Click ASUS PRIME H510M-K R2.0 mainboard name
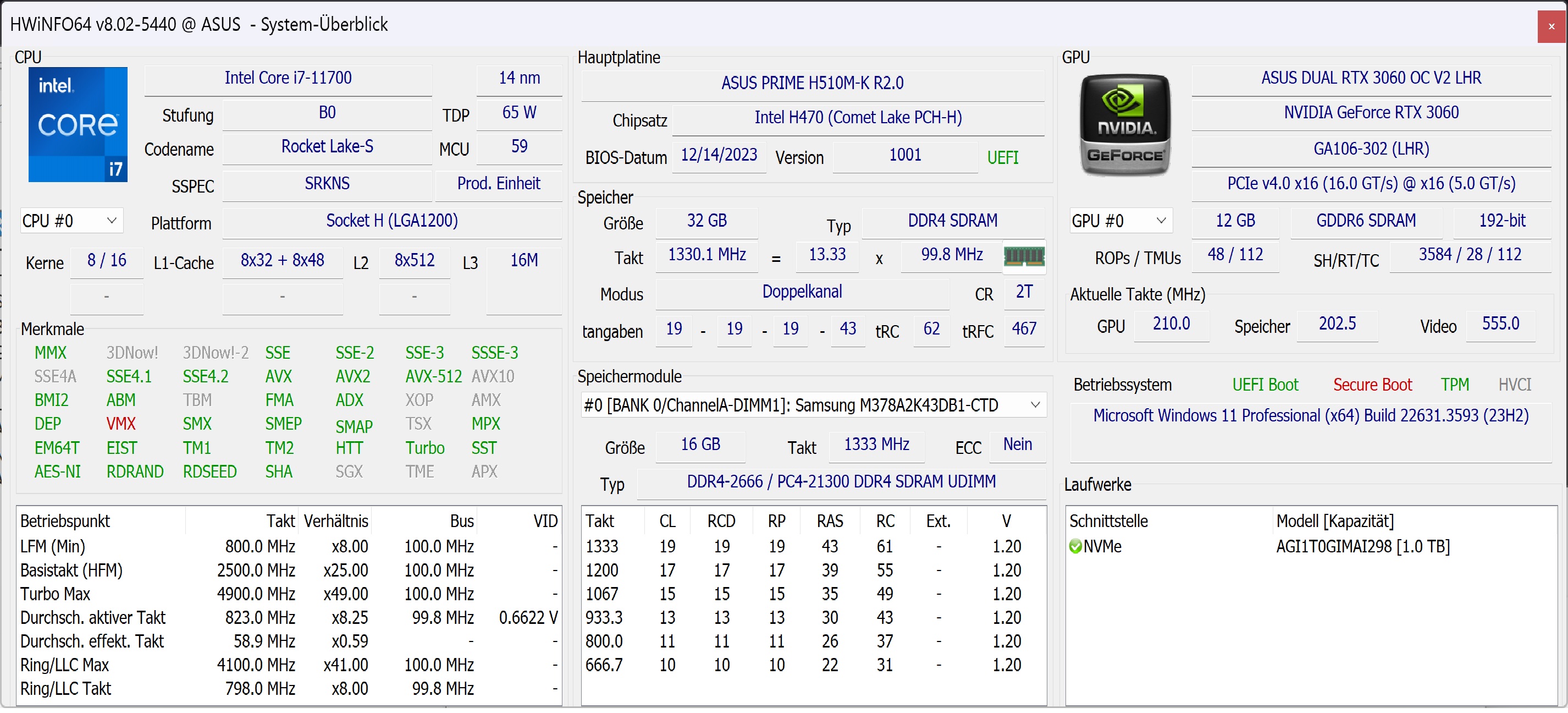This screenshot has height=713, width=1568. (x=812, y=83)
